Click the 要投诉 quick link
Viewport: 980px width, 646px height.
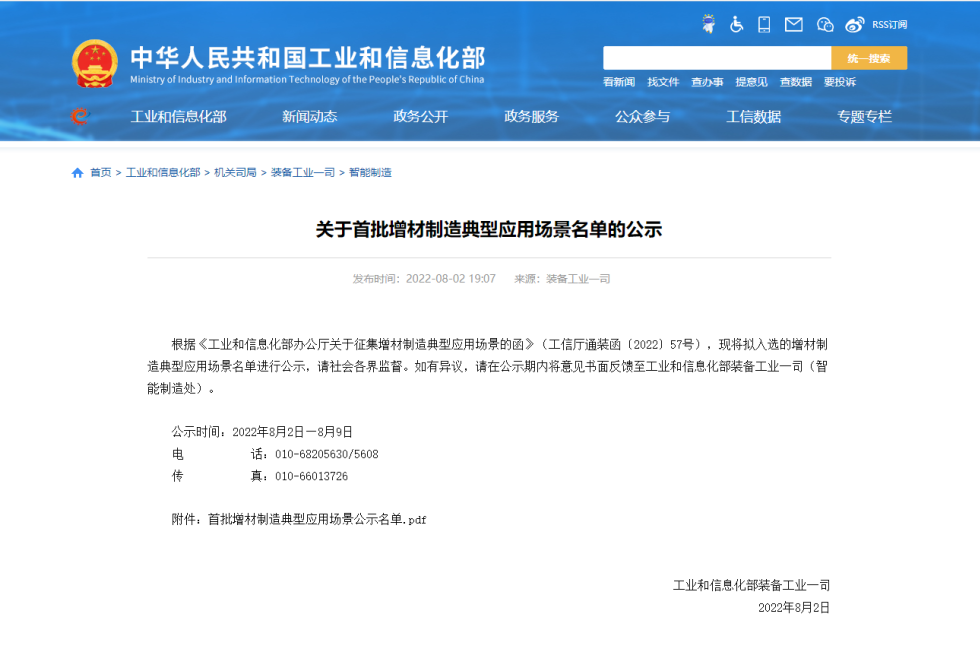[840, 82]
